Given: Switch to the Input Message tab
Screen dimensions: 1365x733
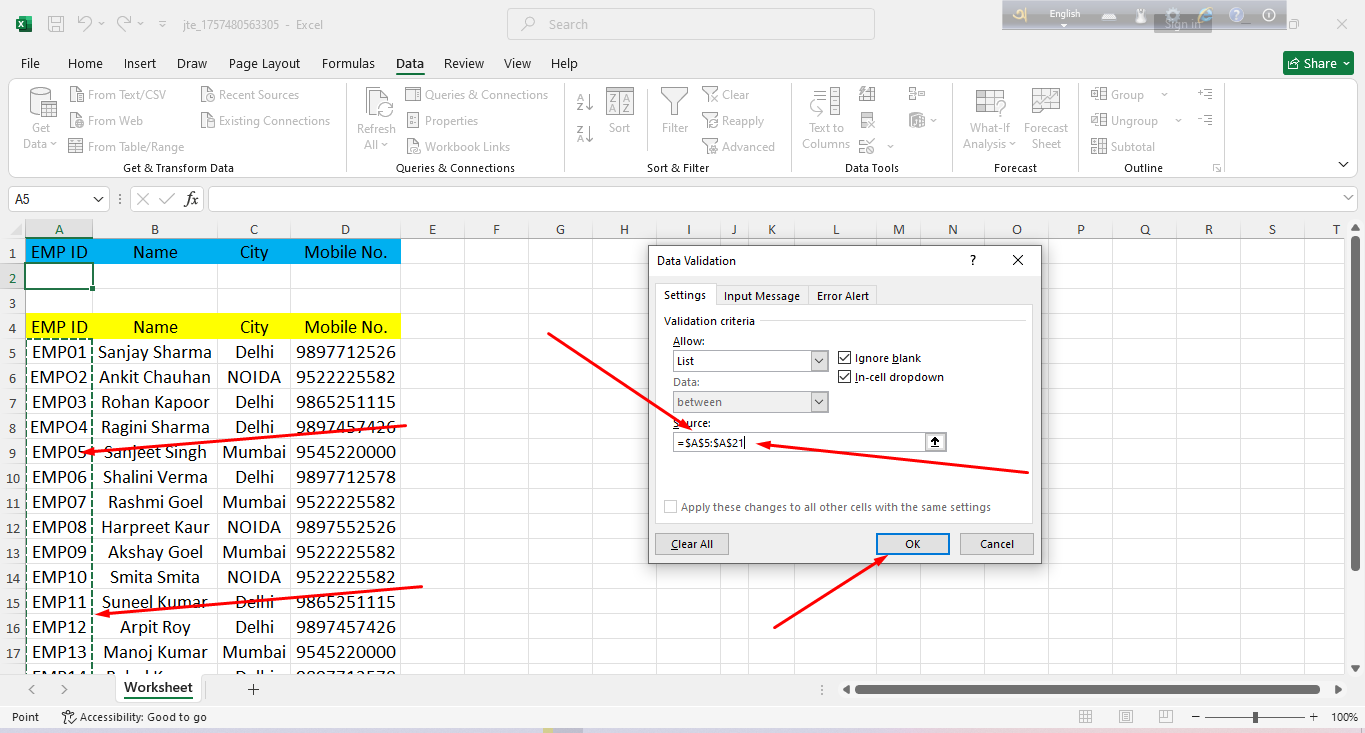Looking at the screenshot, I should point(761,296).
